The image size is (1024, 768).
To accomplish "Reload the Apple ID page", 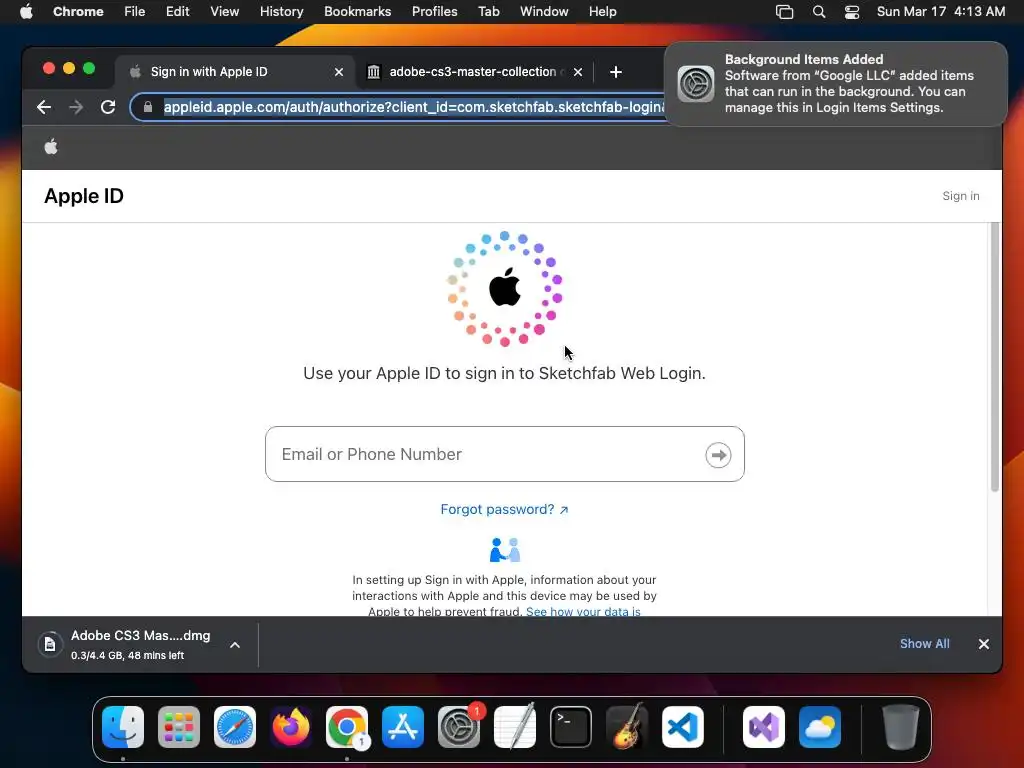I will (x=108, y=107).
